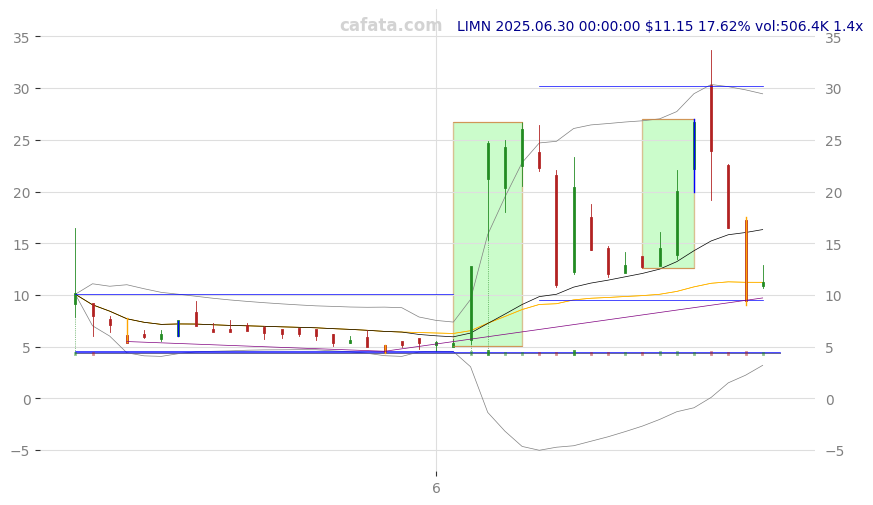Click the blue horizontal resistance line at 30
Image resolution: width=873 pixels, height=505 pixels.
coord(651,86)
